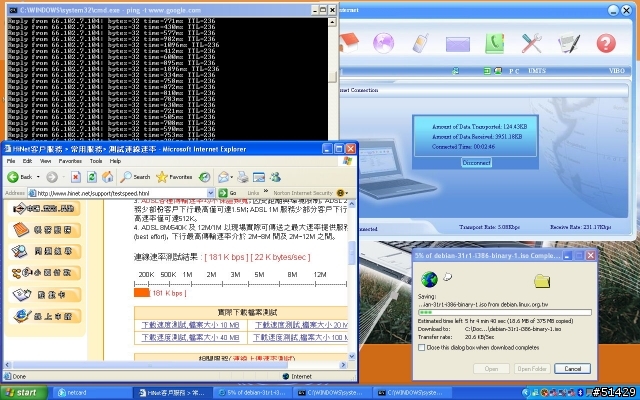The width and height of the screenshot is (640, 400).
Task: Expand the Links toolbar chevron
Action: tap(266, 191)
